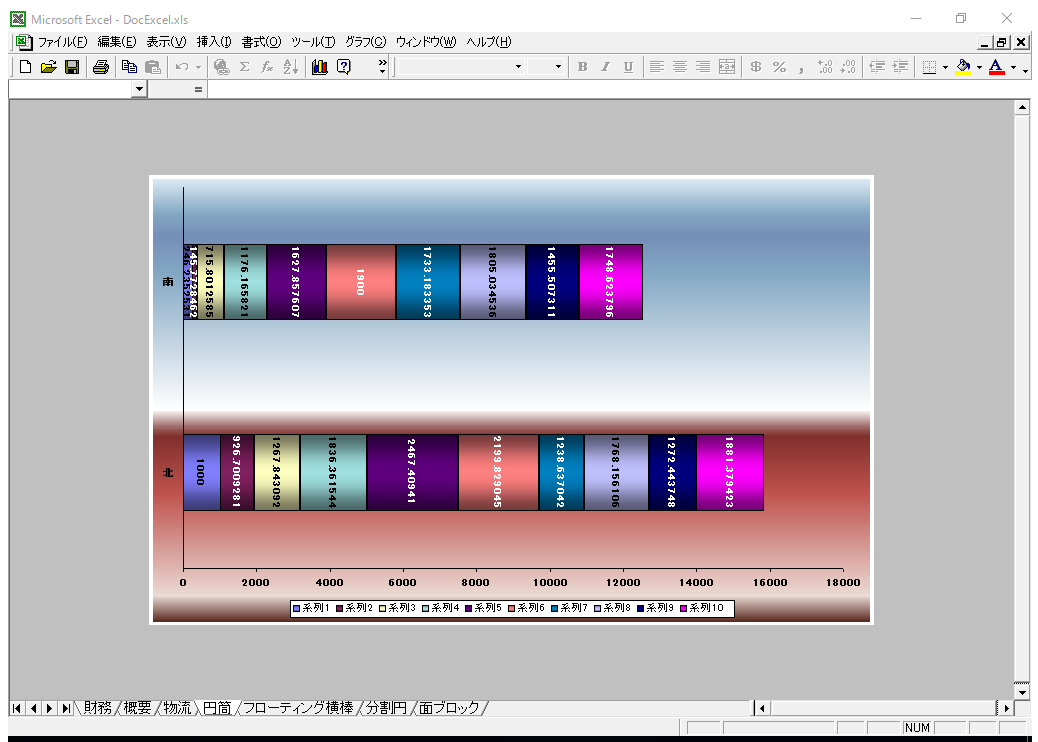Open the Office Assistant help icon

tap(344, 67)
